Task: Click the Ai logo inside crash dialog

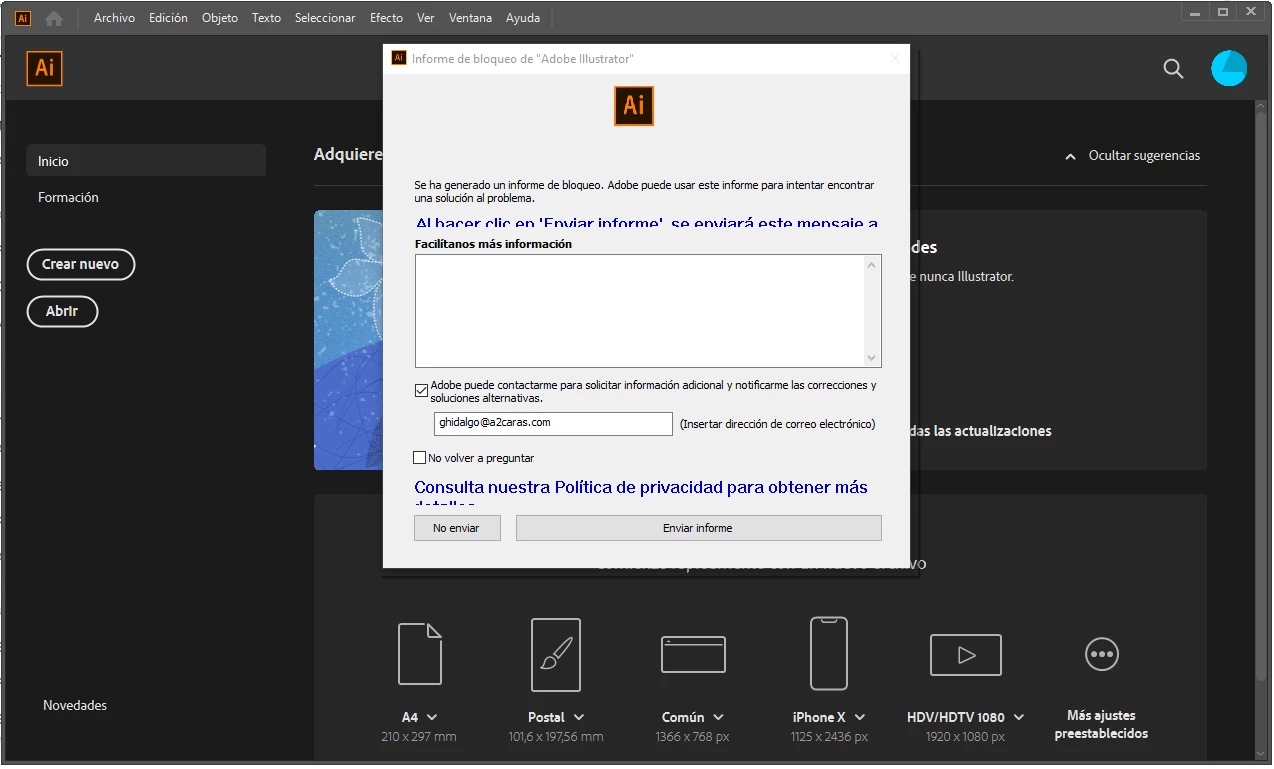Action: click(634, 105)
